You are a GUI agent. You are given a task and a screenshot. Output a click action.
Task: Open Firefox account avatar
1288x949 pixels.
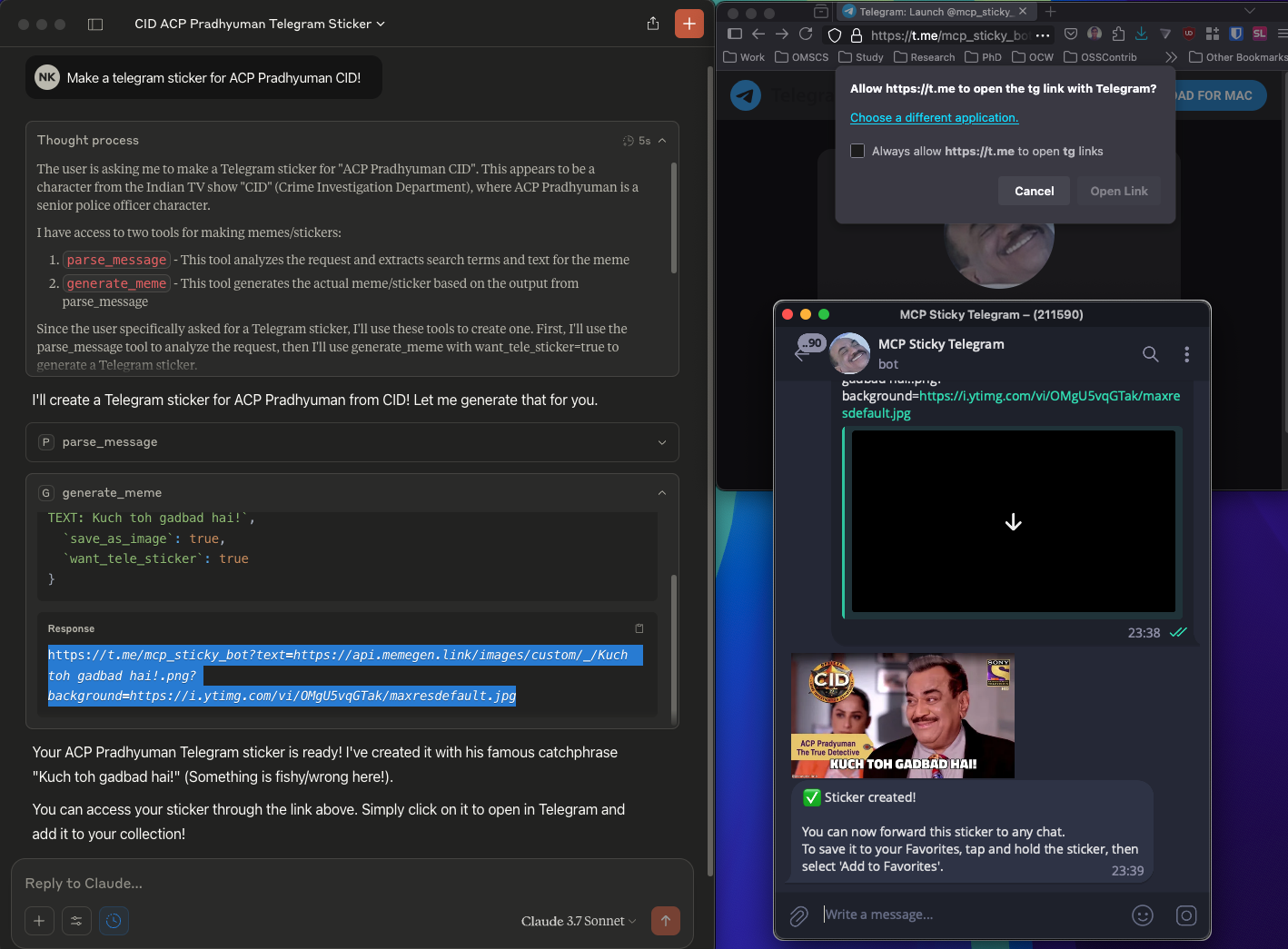1095,35
